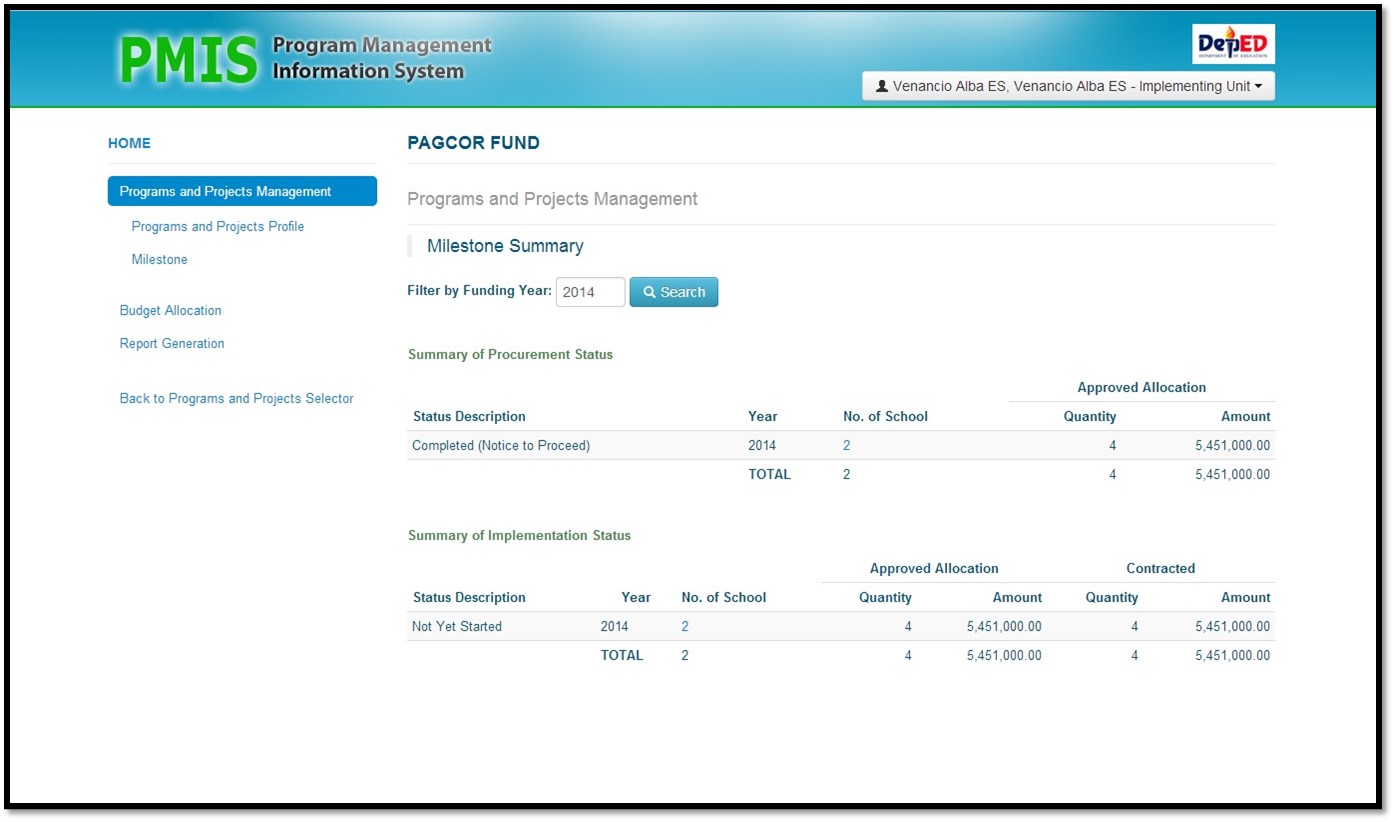Click the PMIS logo in the header

(x=305, y=58)
